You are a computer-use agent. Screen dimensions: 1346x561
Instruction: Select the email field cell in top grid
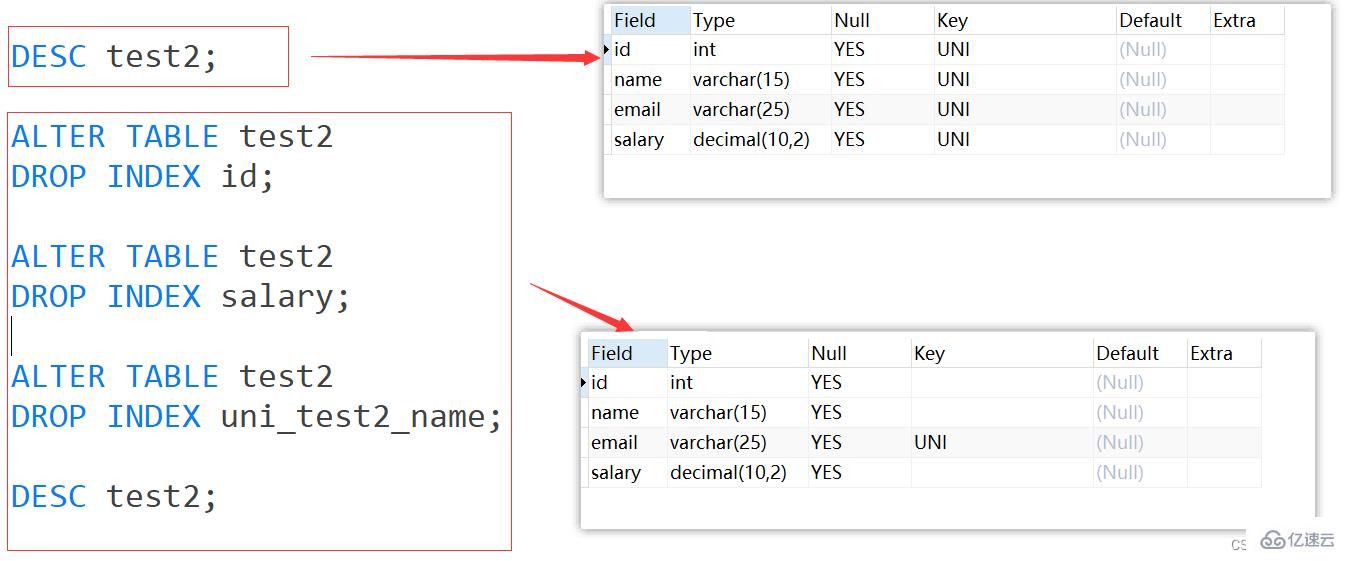[650, 110]
